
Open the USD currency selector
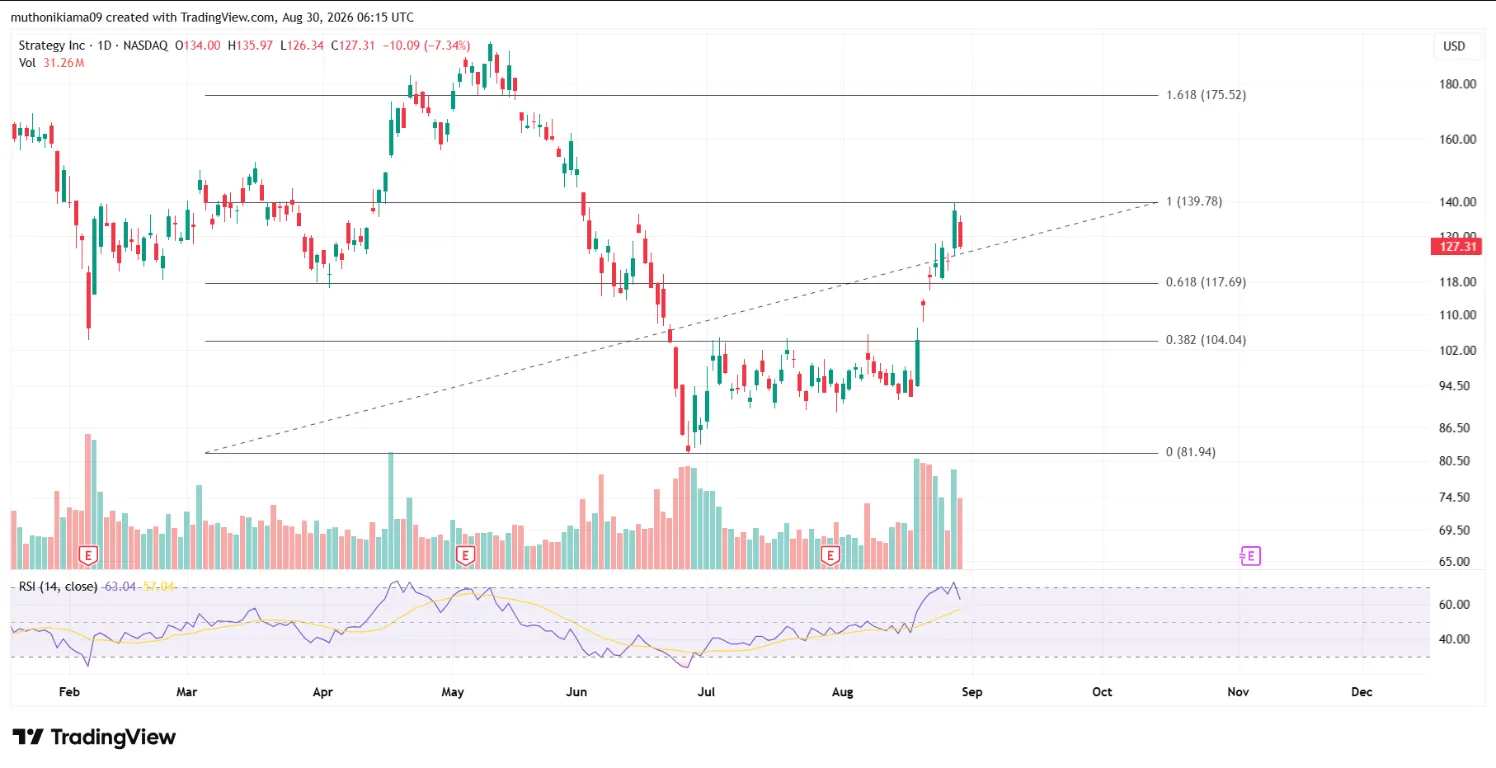coord(1454,46)
